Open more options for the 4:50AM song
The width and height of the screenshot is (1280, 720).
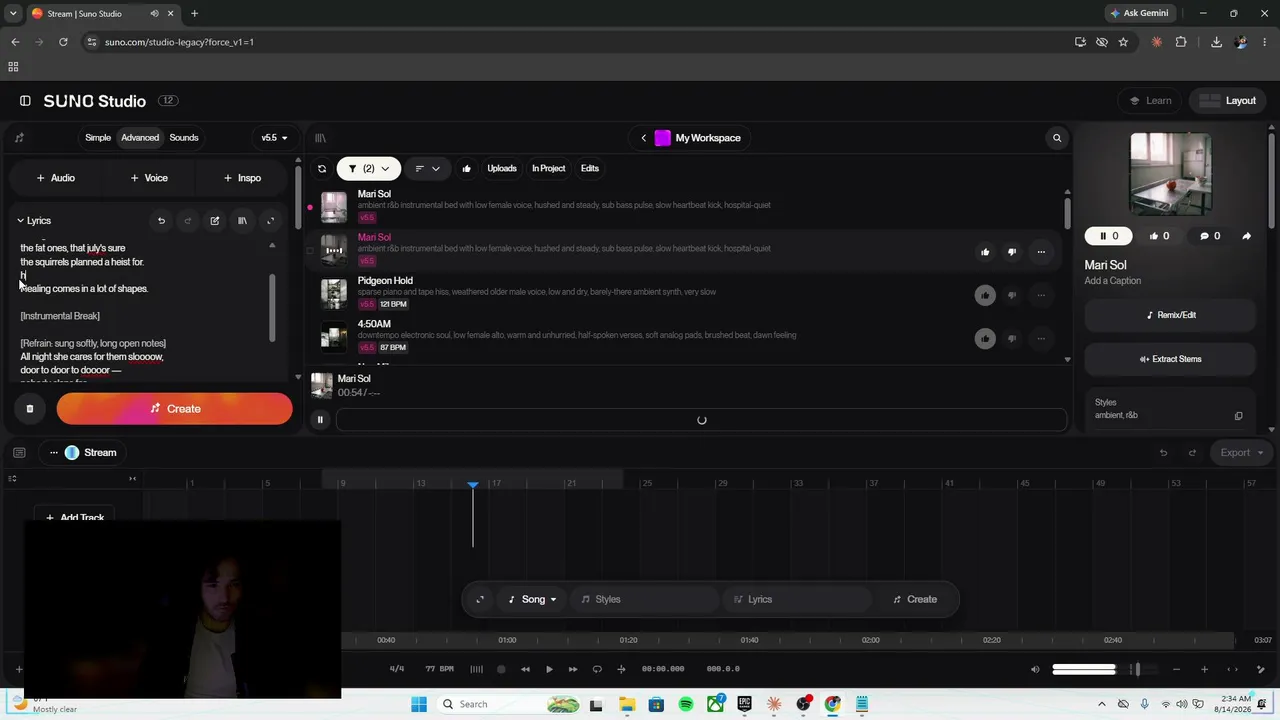(1041, 338)
